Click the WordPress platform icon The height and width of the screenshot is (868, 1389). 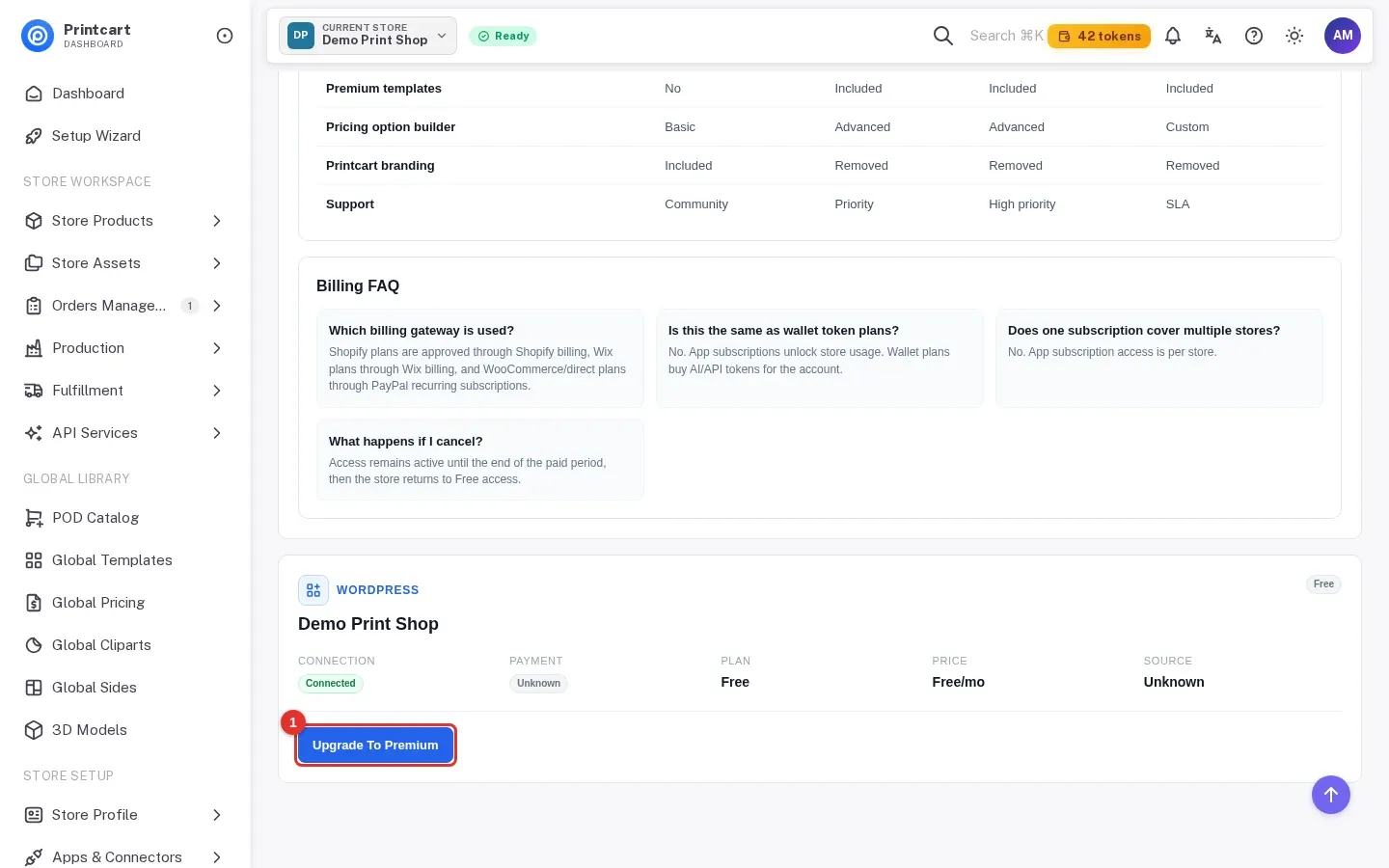click(x=313, y=590)
